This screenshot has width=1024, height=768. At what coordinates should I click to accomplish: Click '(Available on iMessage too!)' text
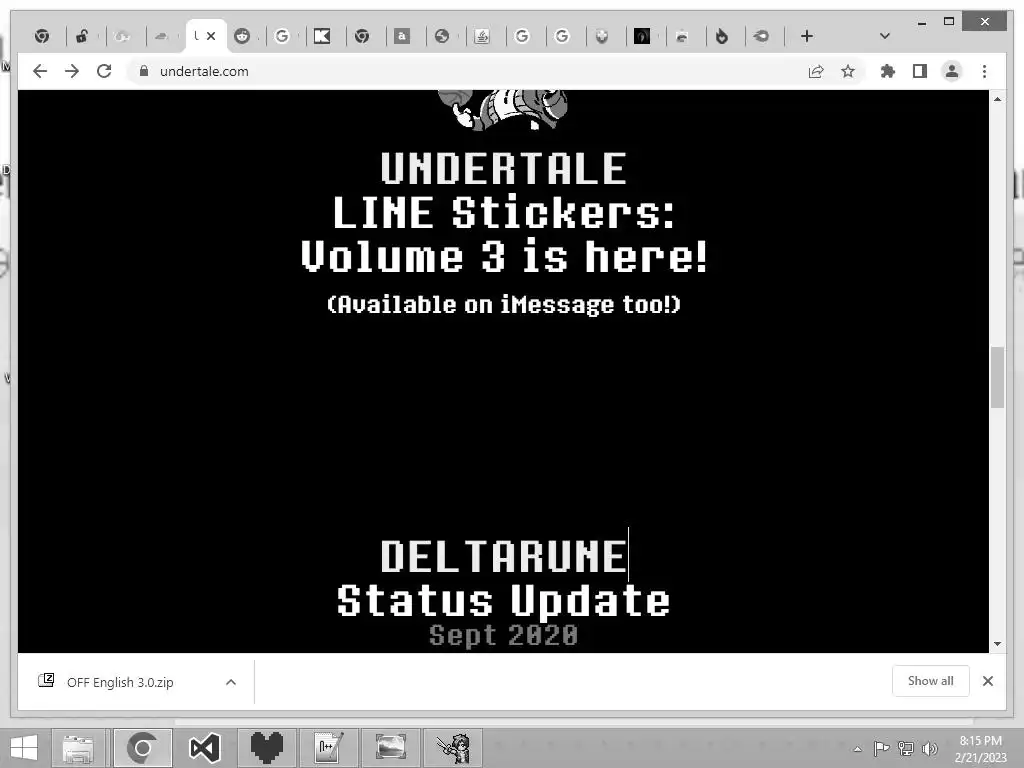pos(504,304)
